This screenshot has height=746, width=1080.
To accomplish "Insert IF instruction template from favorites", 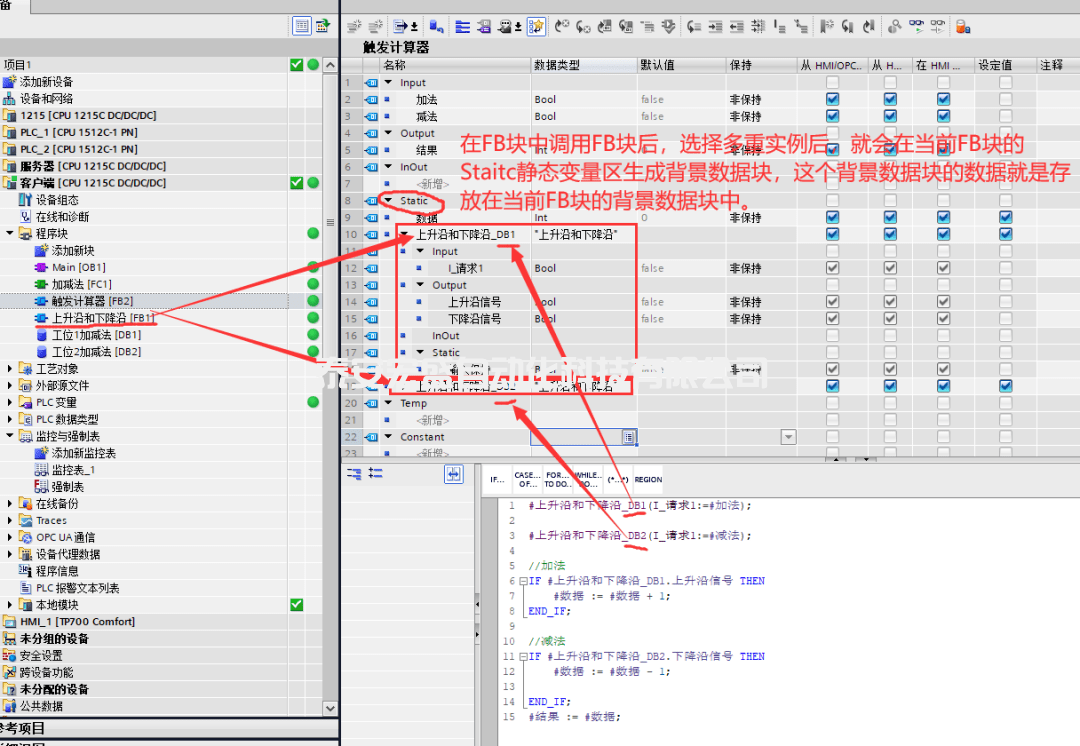I will pyautogui.click(x=496, y=479).
